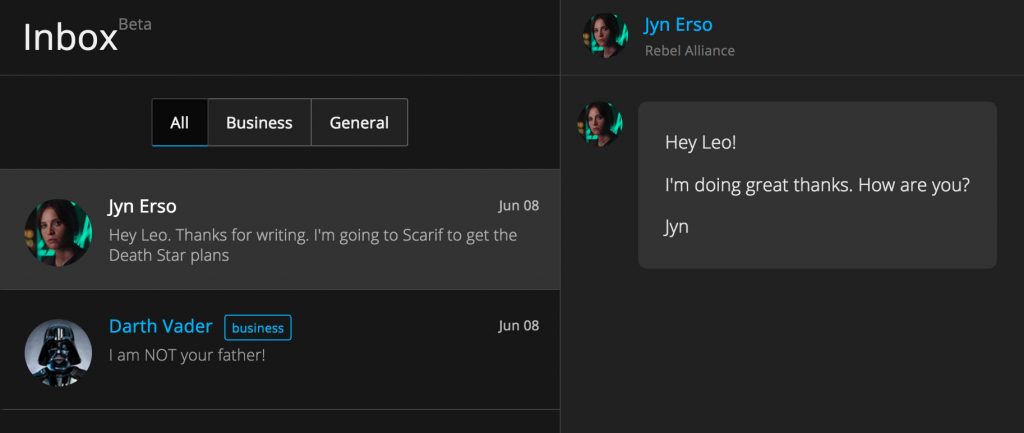Image resolution: width=1024 pixels, height=433 pixels.
Task: Click the business tag on Darth Vader's message
Action: [258, 328]
